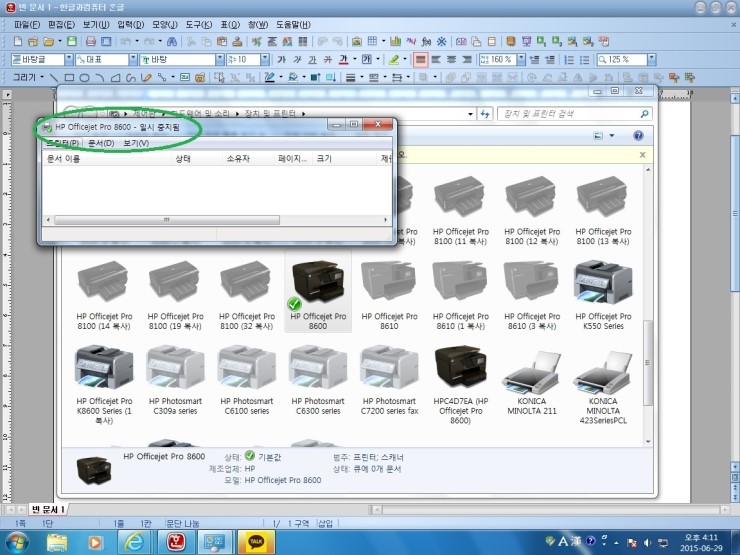Launch Internet Explorer from the taskbar
Screen dimensions: 740x555
tap(133, 541)
